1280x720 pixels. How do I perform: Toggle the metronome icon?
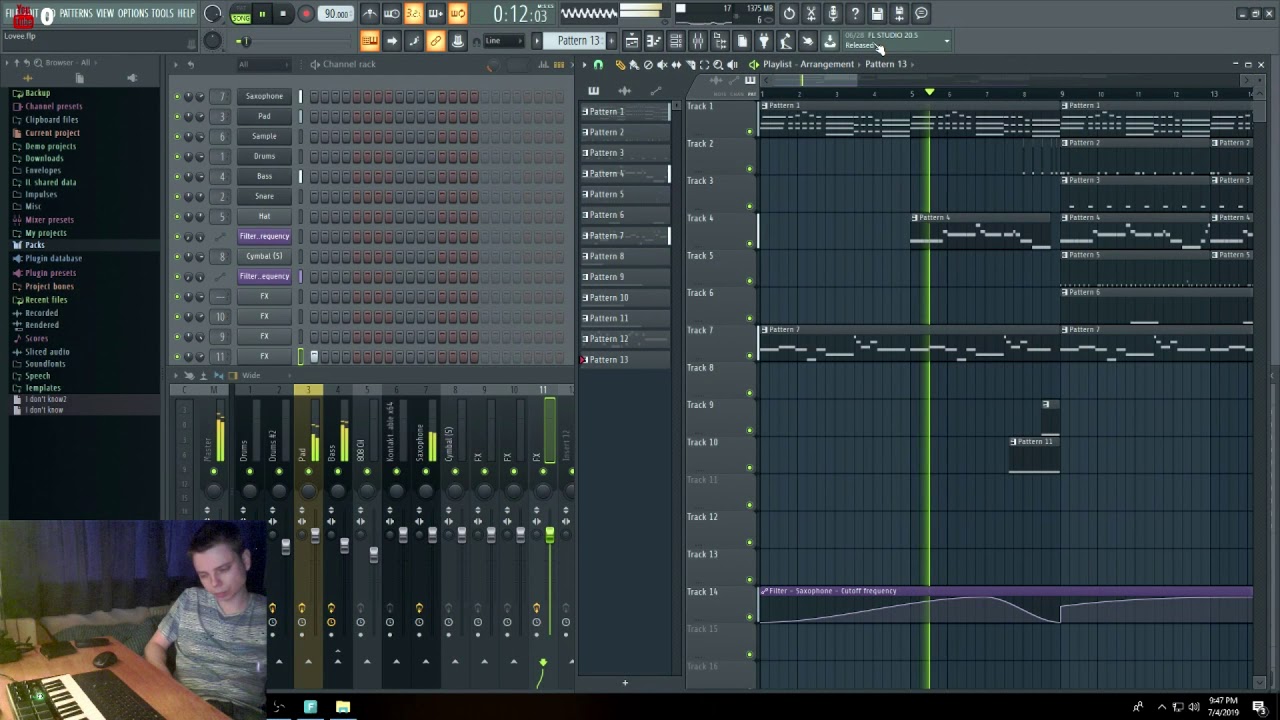click(370, 14)
